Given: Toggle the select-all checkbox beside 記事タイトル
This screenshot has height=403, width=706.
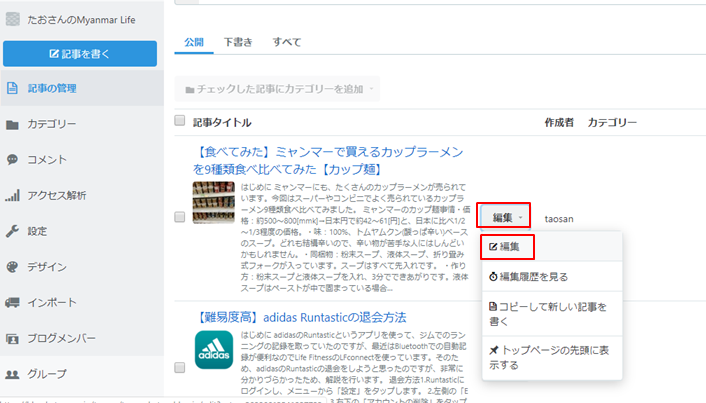Looking at the screenshot, I should point(180,120).
